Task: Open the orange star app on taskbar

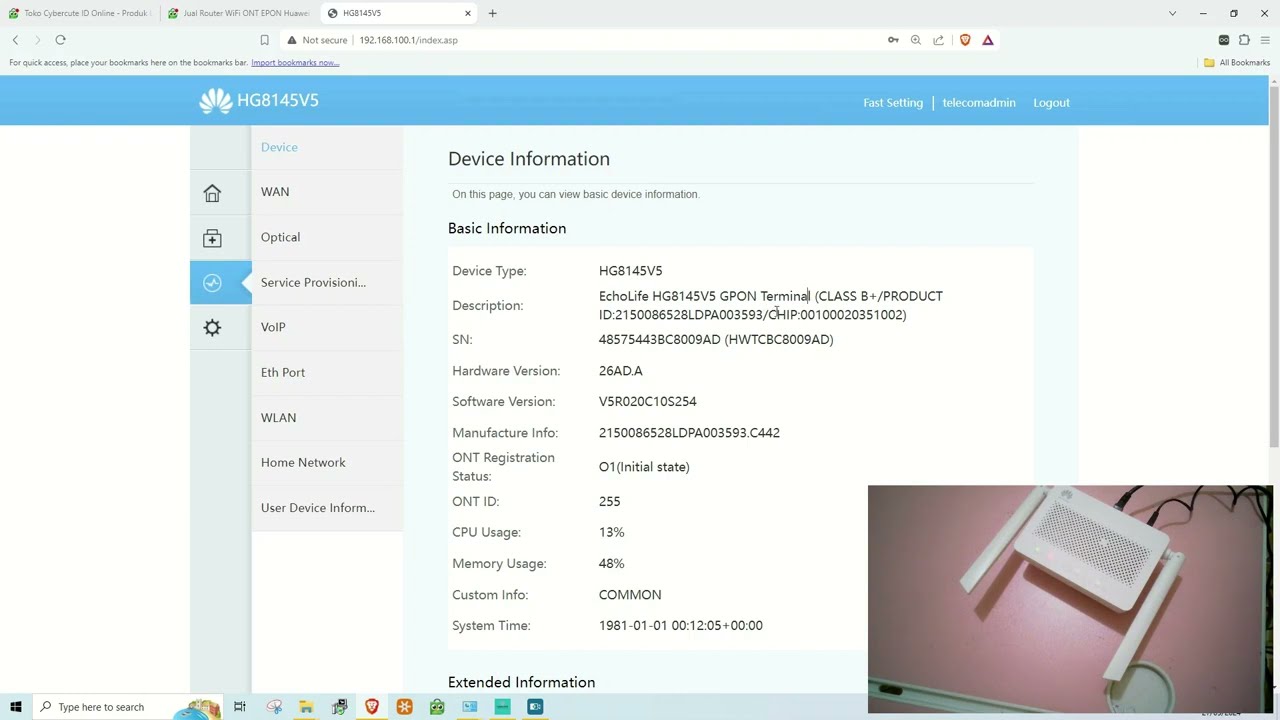Action: pyautogui.click(x=404, y=707)
